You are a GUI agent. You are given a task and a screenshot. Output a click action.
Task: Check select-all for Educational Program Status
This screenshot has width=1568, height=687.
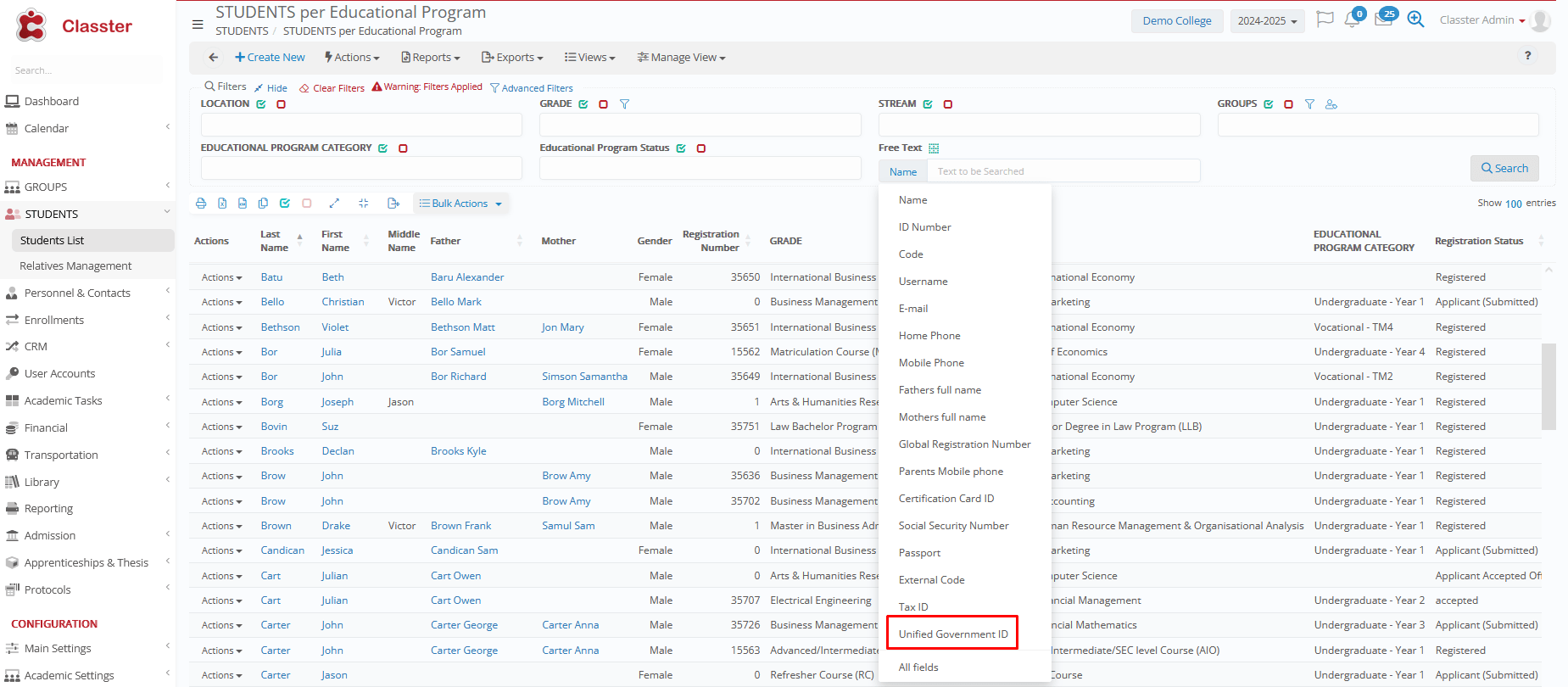tap(681, 148)
